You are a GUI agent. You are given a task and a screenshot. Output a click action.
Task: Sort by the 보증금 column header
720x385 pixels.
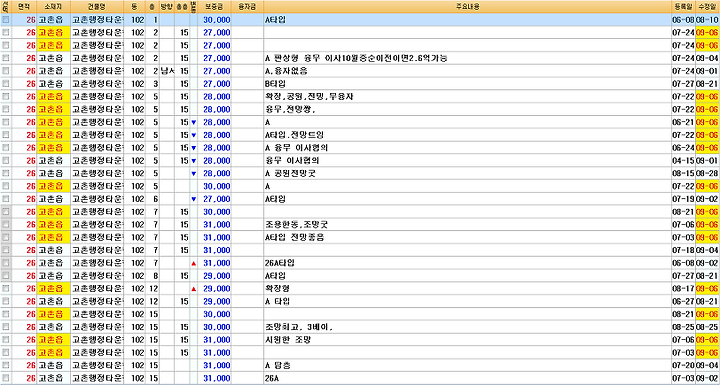[214, 6]
